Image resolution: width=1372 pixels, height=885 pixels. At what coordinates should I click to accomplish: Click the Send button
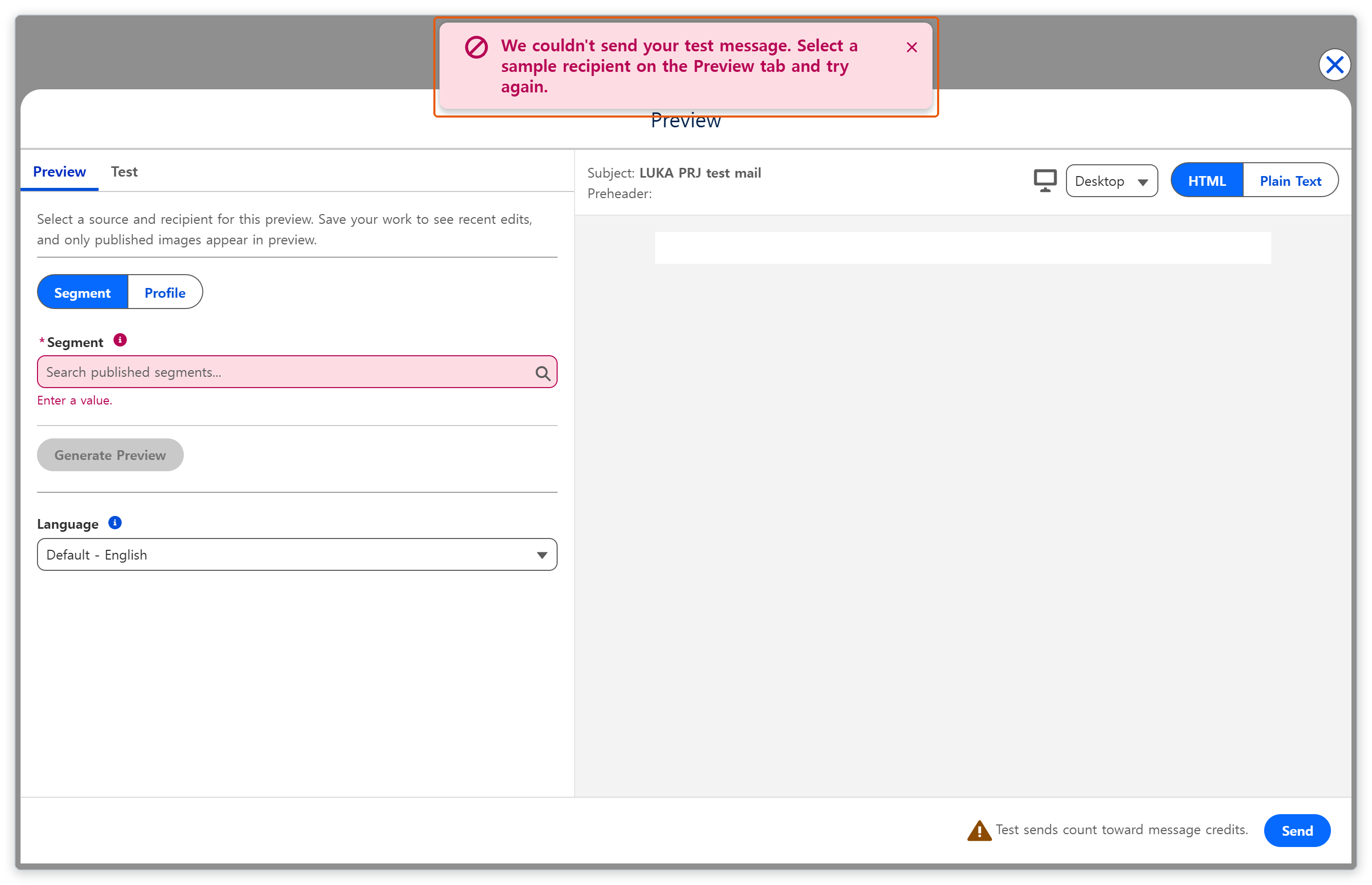pyautogui.click(x=1297, y=831)
